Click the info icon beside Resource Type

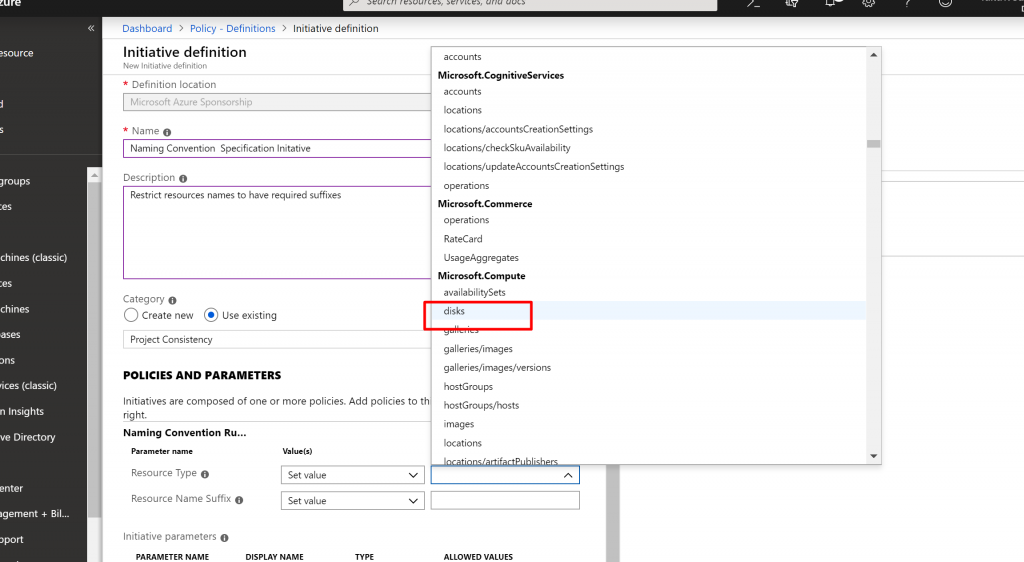(x=205, y=474)
